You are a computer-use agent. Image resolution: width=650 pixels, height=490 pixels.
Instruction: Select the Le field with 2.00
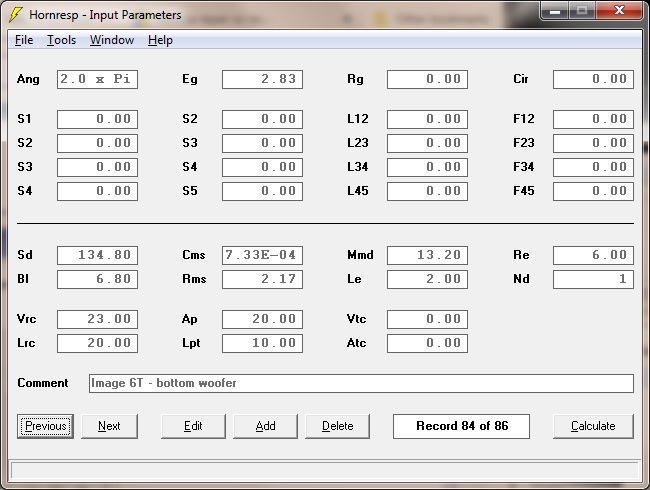tap(427, 279)
